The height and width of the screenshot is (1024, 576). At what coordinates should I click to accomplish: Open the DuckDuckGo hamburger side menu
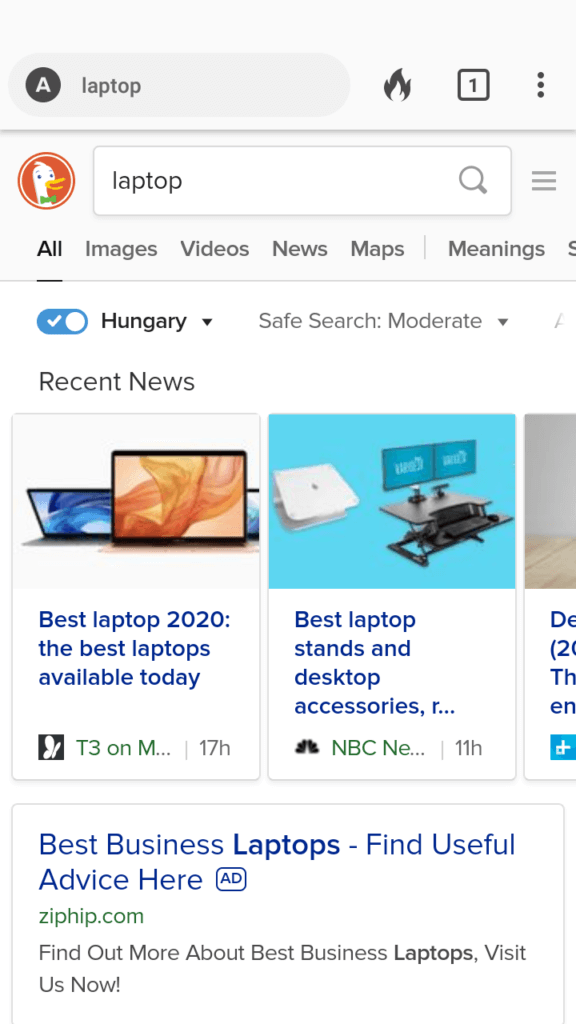[x=544, y=181]
